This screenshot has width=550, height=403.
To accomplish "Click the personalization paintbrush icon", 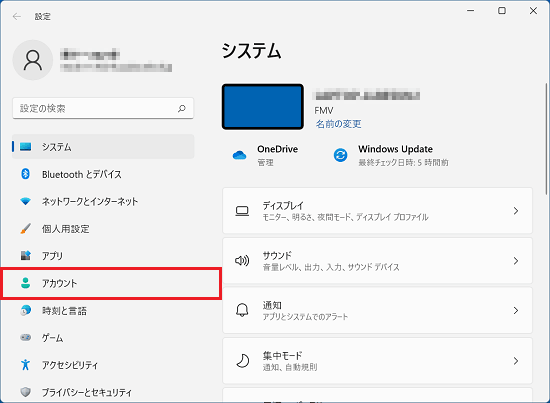I will click(x=25, y=229).
